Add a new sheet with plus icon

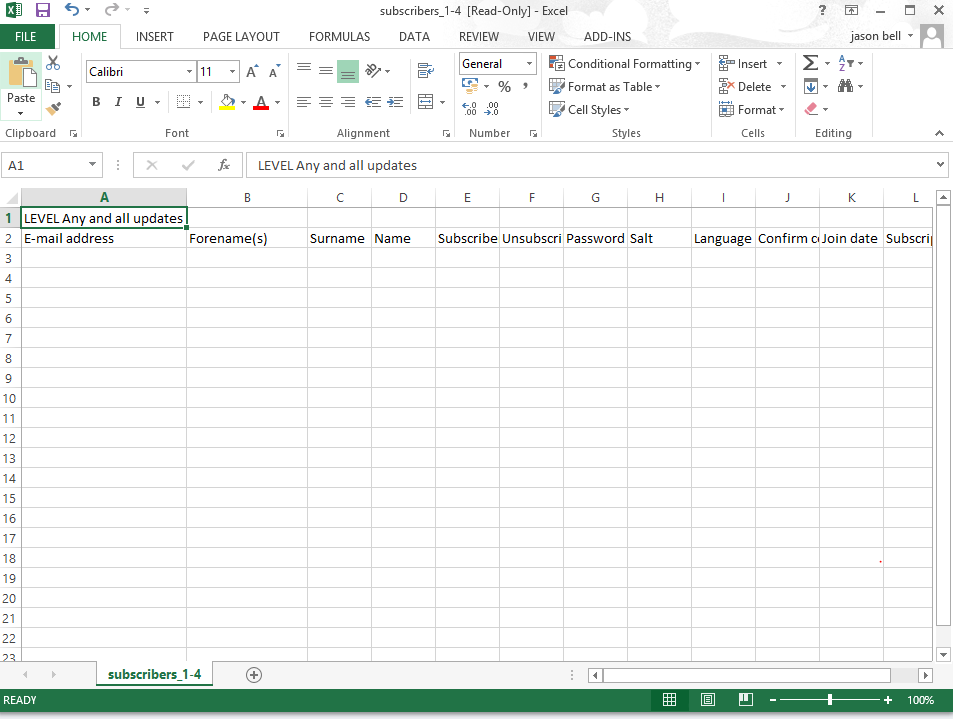pyautogui.click(x=254, y=675)
